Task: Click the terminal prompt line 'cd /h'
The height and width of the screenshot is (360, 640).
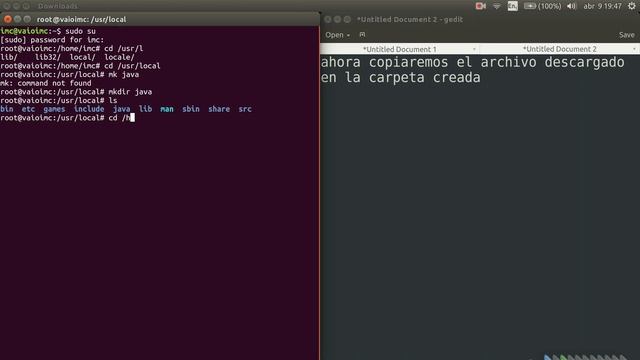Action: point(67,118)
